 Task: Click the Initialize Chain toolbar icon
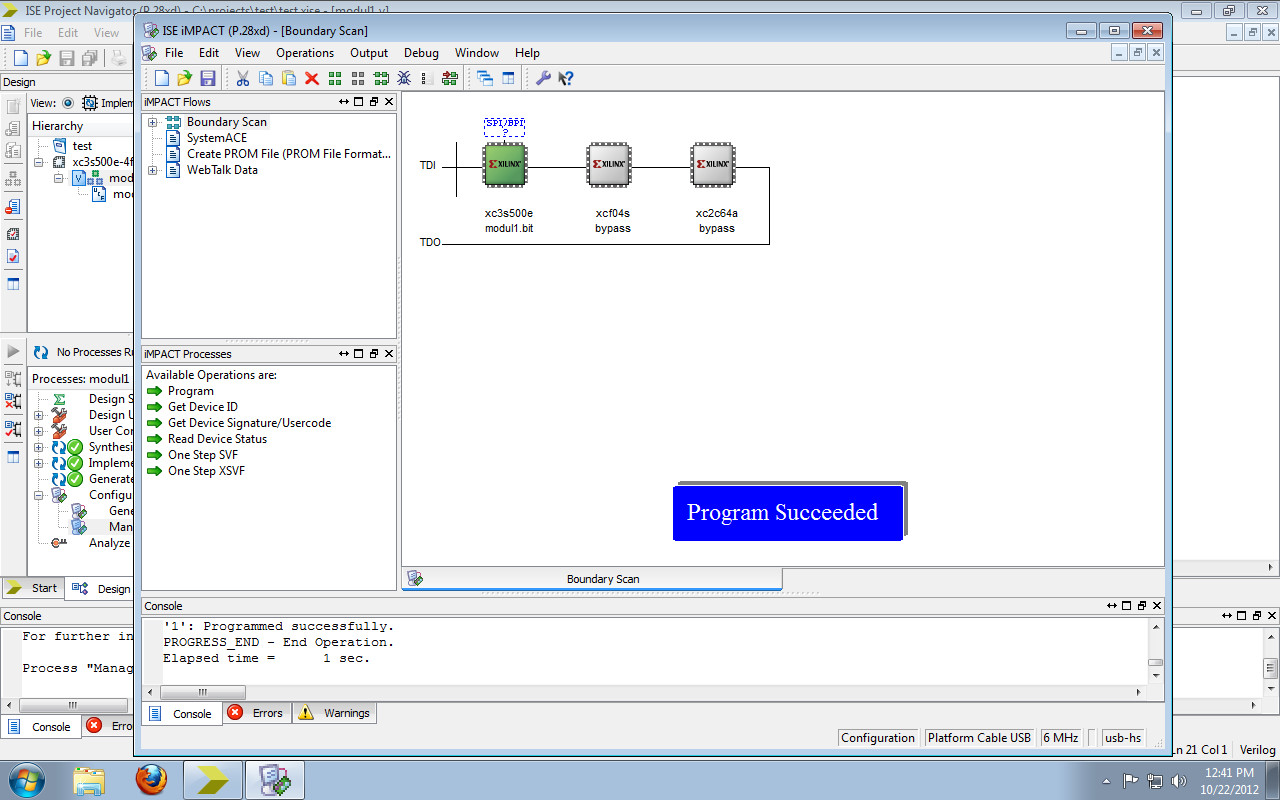pyautogui.click(x=380, y=77)
